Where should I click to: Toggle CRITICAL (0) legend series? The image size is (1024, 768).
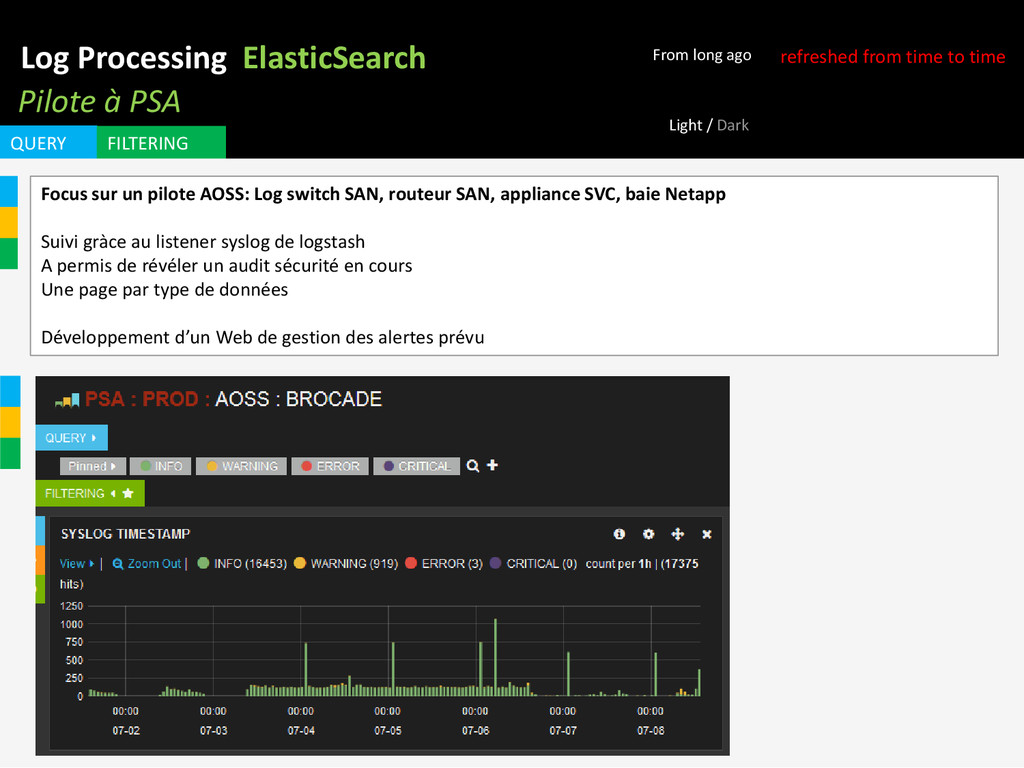533,564
